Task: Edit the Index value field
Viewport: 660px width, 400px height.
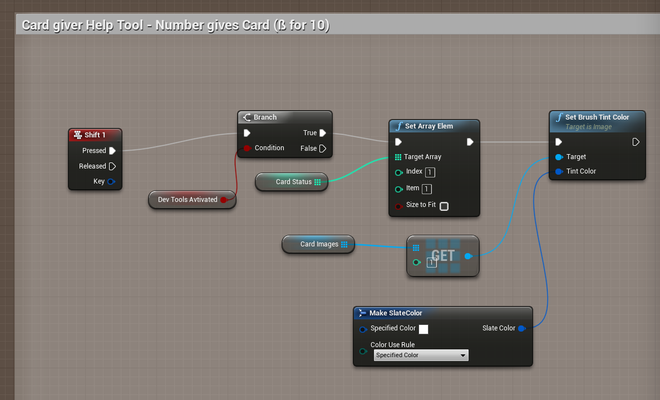Action: point(430,172)
